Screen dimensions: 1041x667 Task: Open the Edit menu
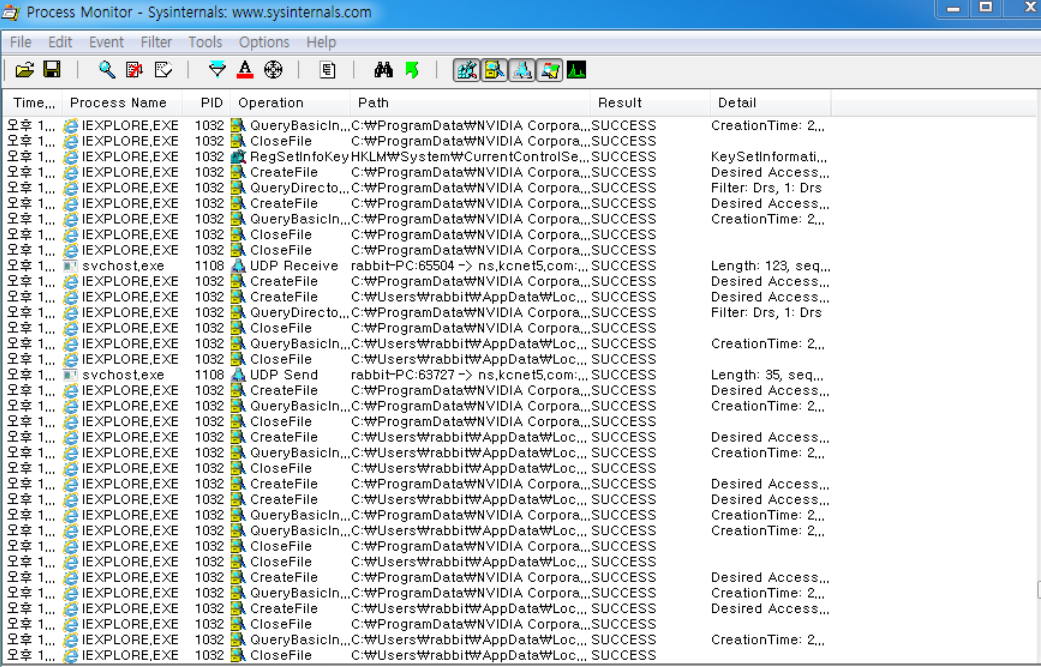tap(60, 42)
